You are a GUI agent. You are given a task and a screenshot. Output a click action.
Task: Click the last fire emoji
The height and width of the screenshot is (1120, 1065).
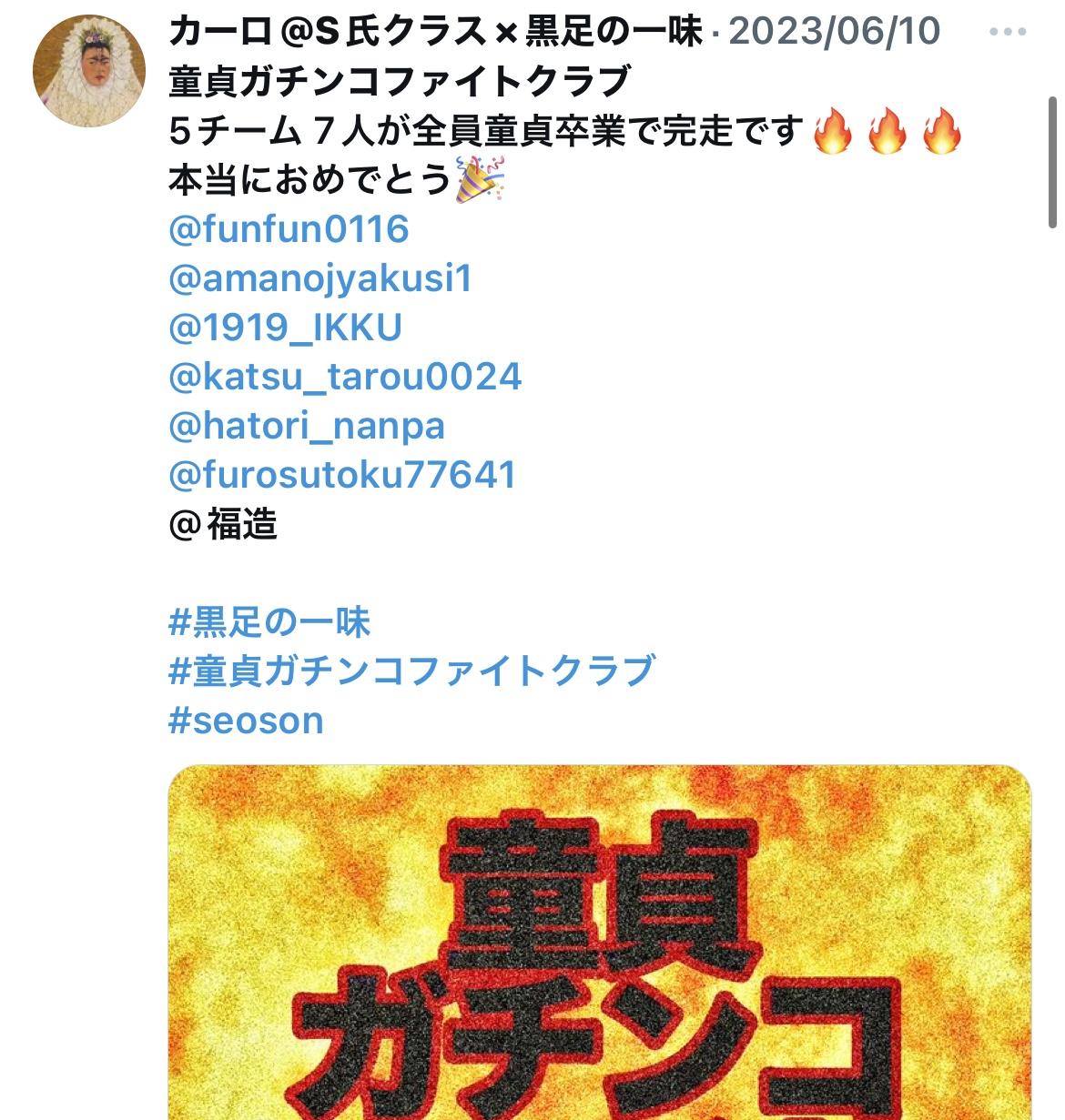click(x=942, y=131)
